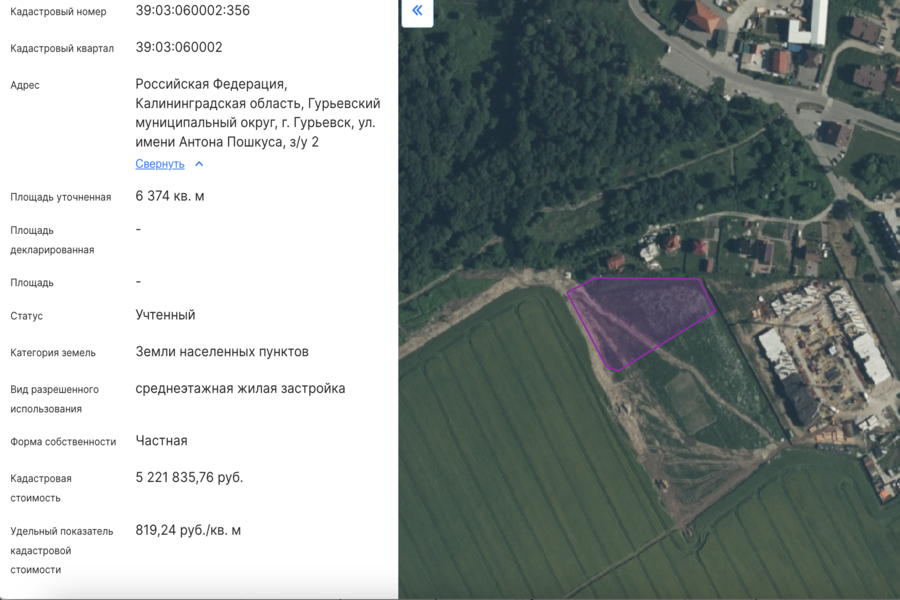
Task: Click the ownership value 'Частная'
Action: tap(161, 441)
